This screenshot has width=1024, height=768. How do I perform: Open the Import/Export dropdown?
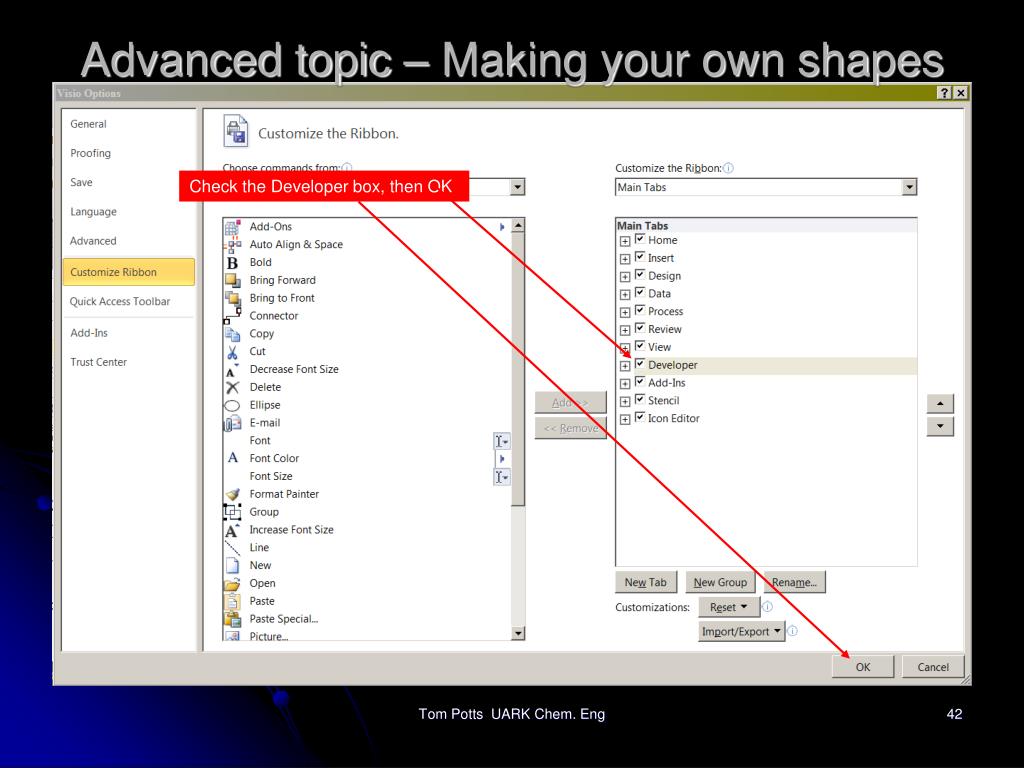741,632
